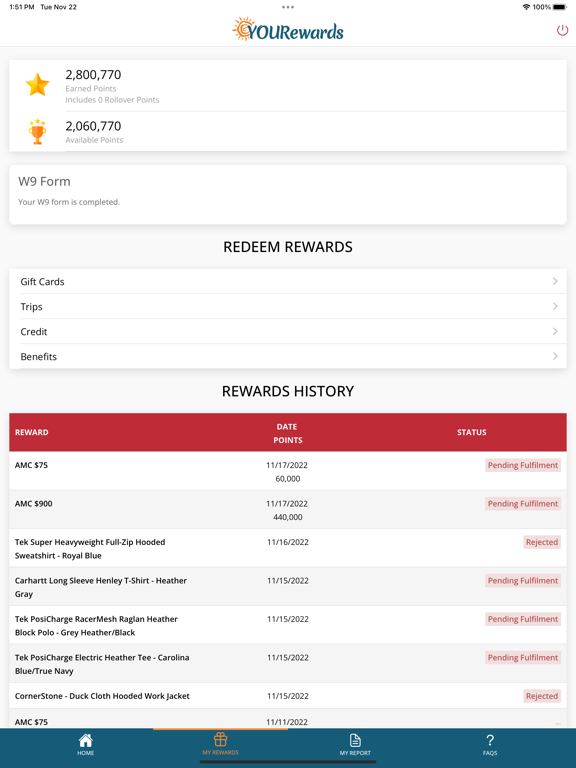Tap the REWARD column header
The height and width of the screenshot is (768, 576).
click(31, 432)
